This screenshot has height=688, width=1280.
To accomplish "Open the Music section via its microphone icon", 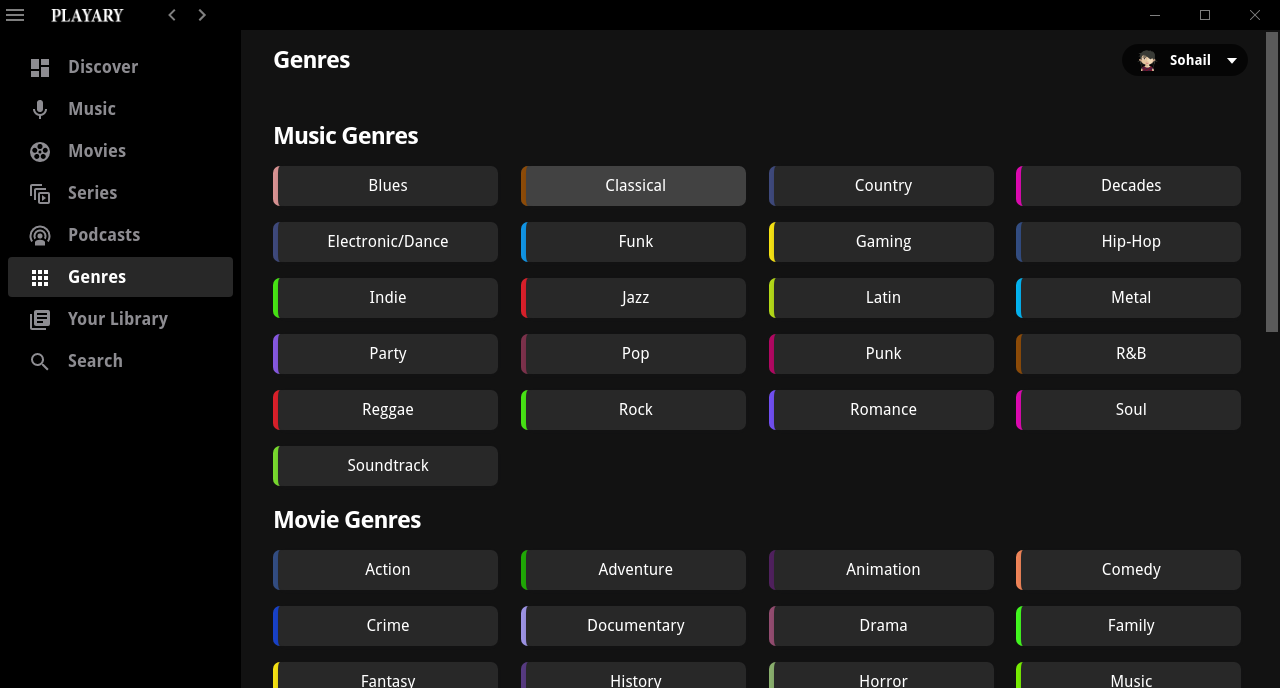I will tap(40, 108).
